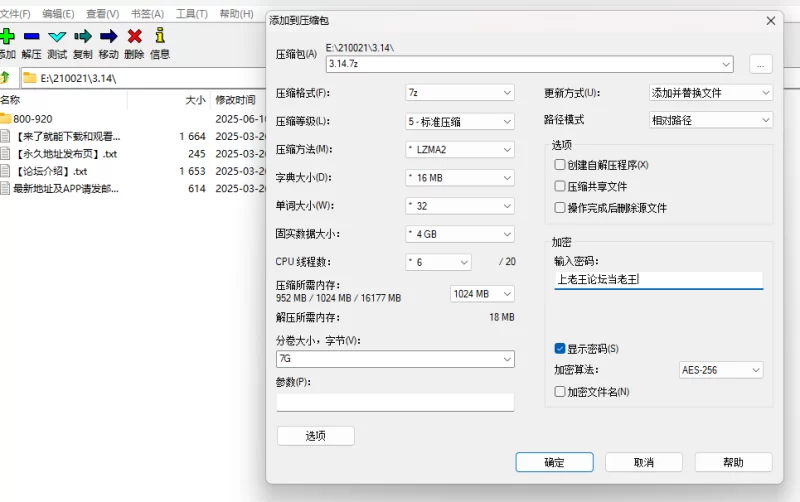Enable 加密文件名 checkbox
This screenshot has height=502, width=800.
[x=560, y=391]
